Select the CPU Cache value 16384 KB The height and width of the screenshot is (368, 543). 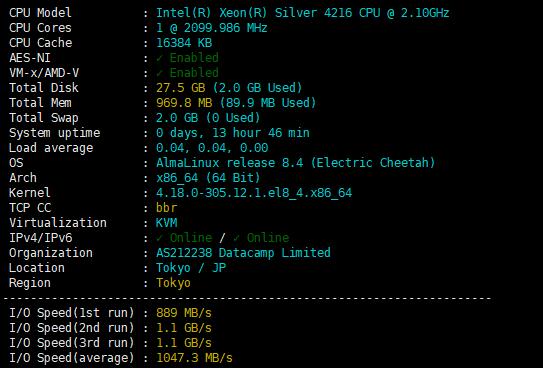coord(184,43)
